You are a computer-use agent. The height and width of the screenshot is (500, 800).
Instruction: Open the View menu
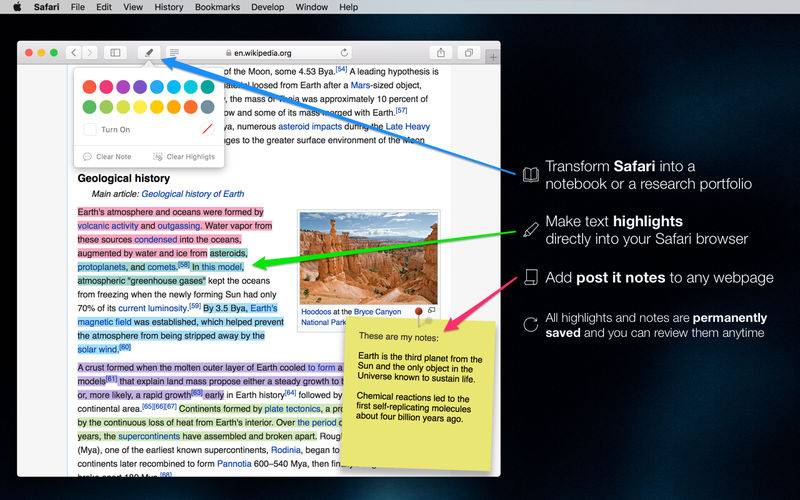point(133,7)
